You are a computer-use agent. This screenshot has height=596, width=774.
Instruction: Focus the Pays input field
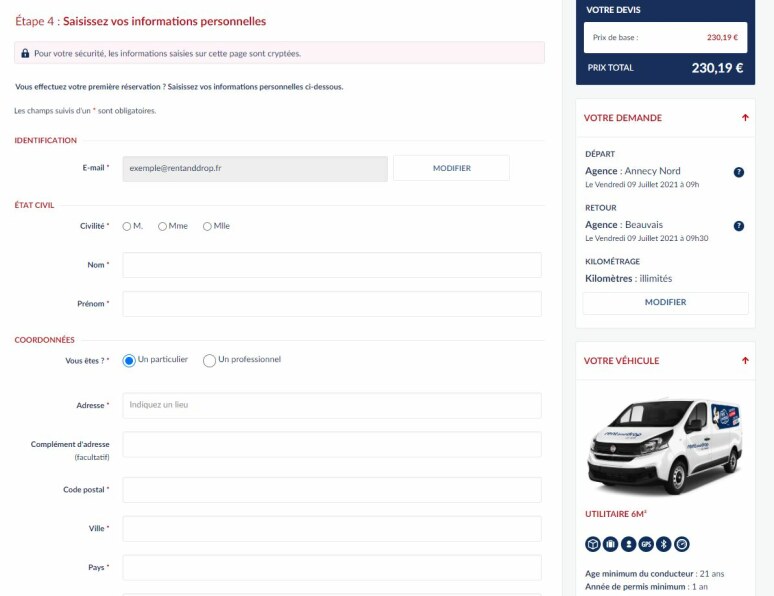332,568
